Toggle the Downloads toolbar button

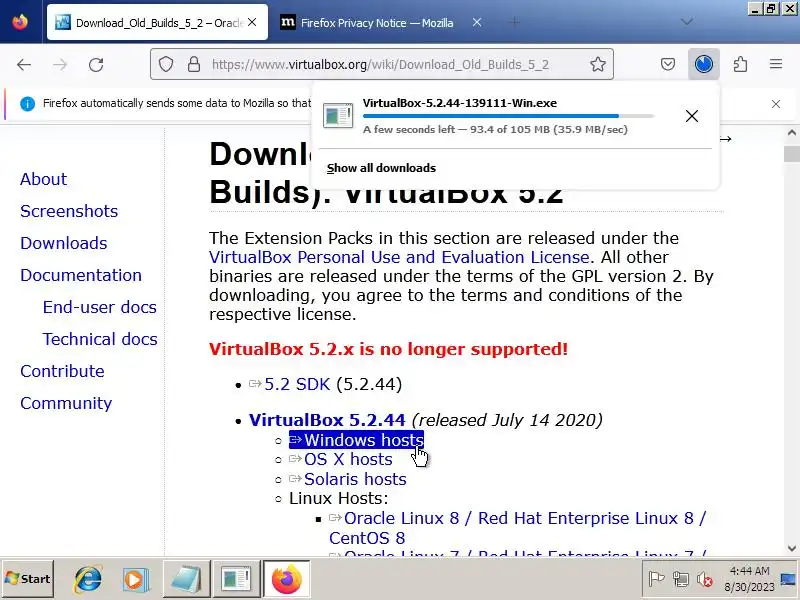click(704, 64)
